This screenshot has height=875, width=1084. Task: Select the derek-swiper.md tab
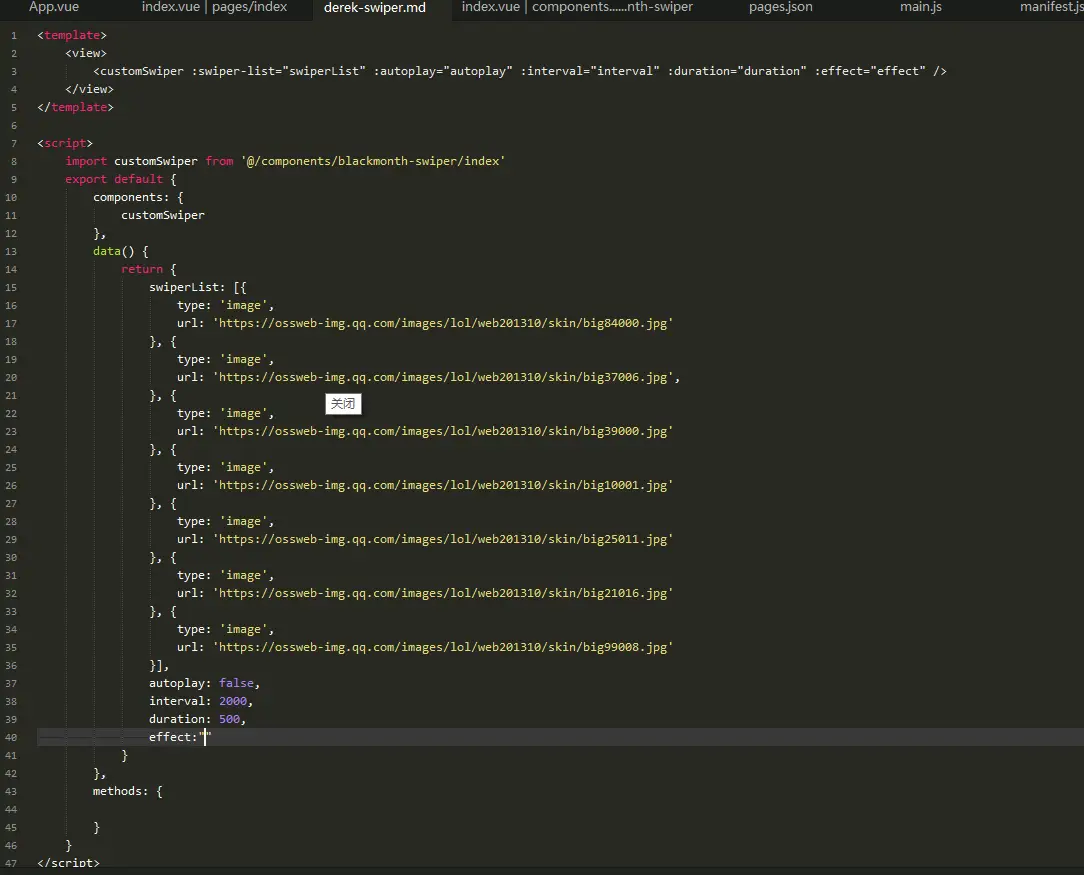click(x=375, y=8)
